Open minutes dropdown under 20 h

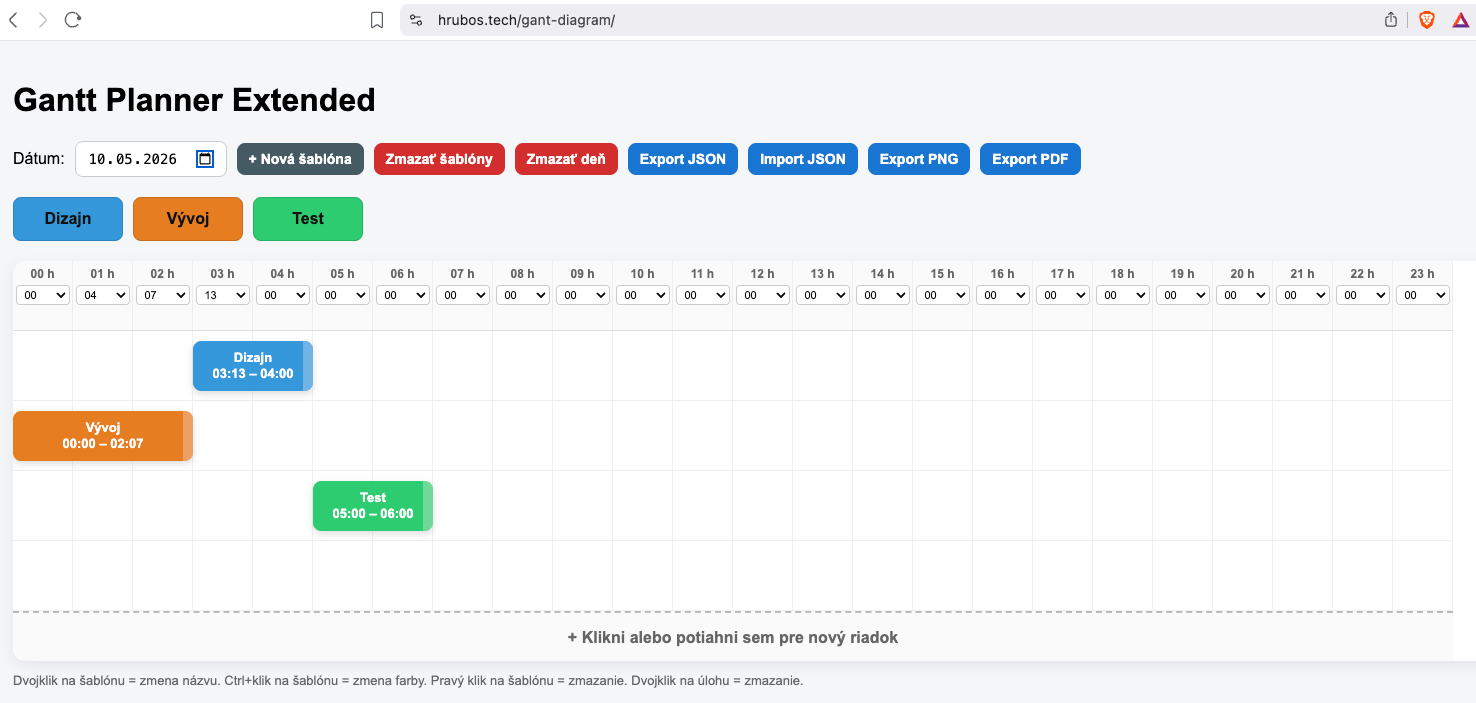point(1243,295)
